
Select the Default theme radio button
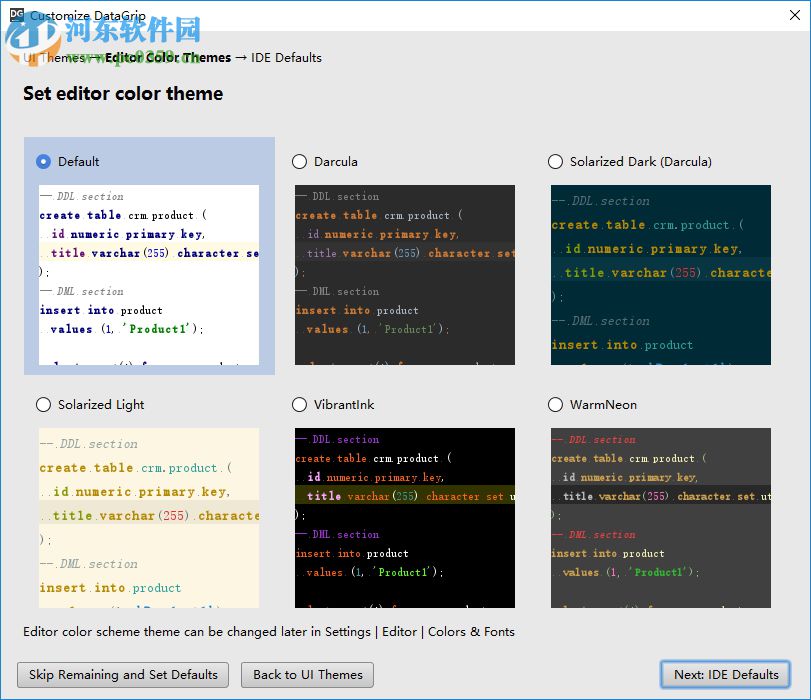click(x=42, y=161)
